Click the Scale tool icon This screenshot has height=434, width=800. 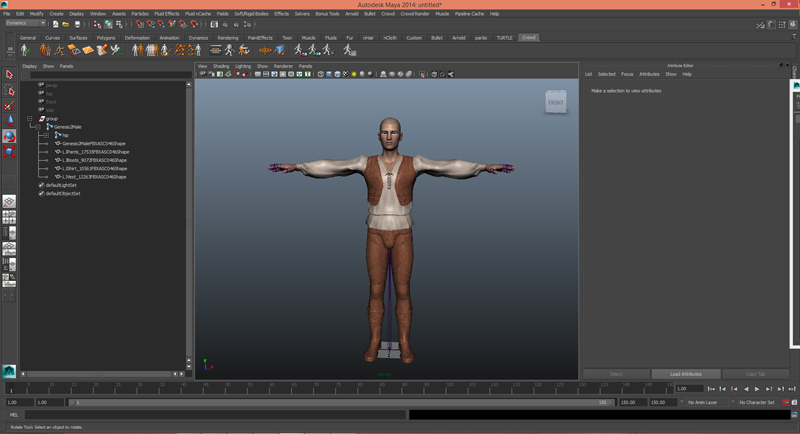tap(9, 152)
